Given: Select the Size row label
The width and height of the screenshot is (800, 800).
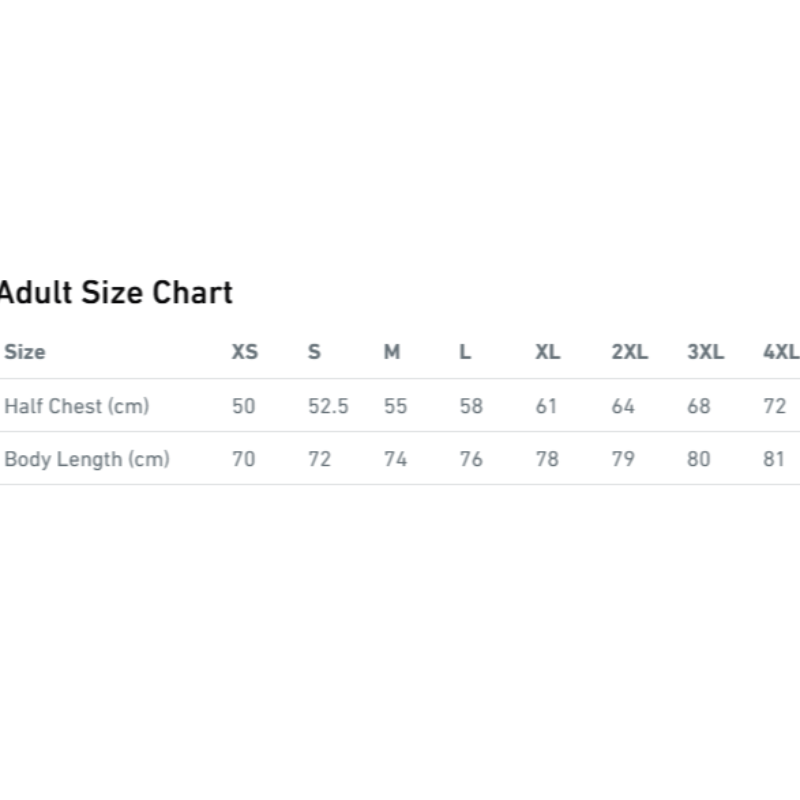Looking at the screenshot, I should point(25,352).
